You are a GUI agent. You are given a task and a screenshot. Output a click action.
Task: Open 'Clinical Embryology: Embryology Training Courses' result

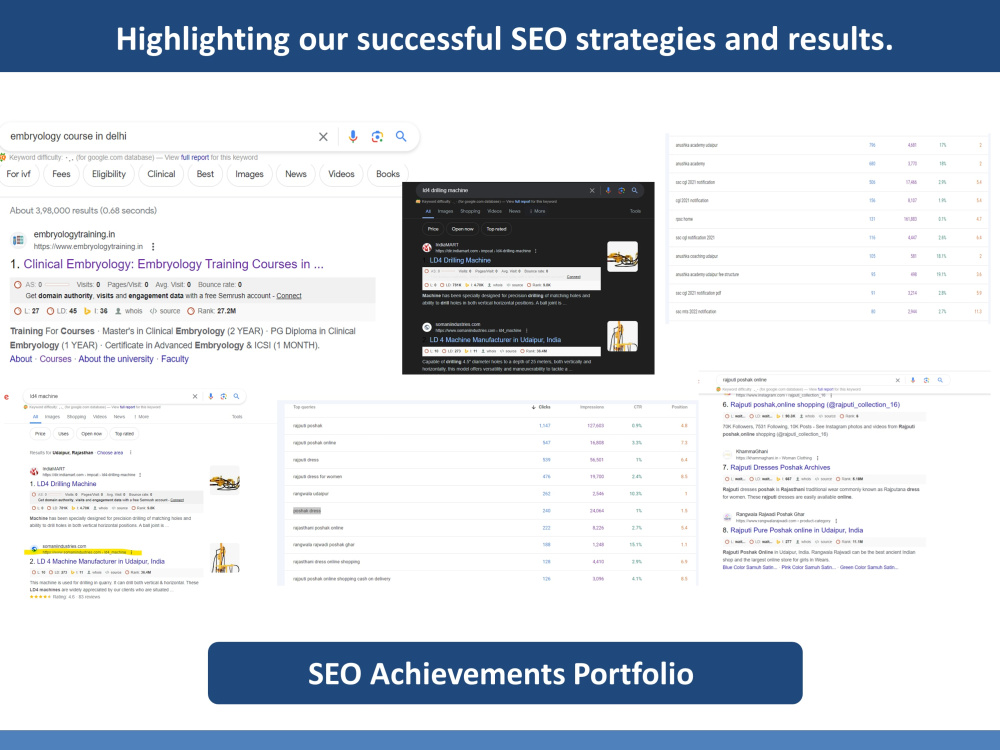click(x=173, y=264)
